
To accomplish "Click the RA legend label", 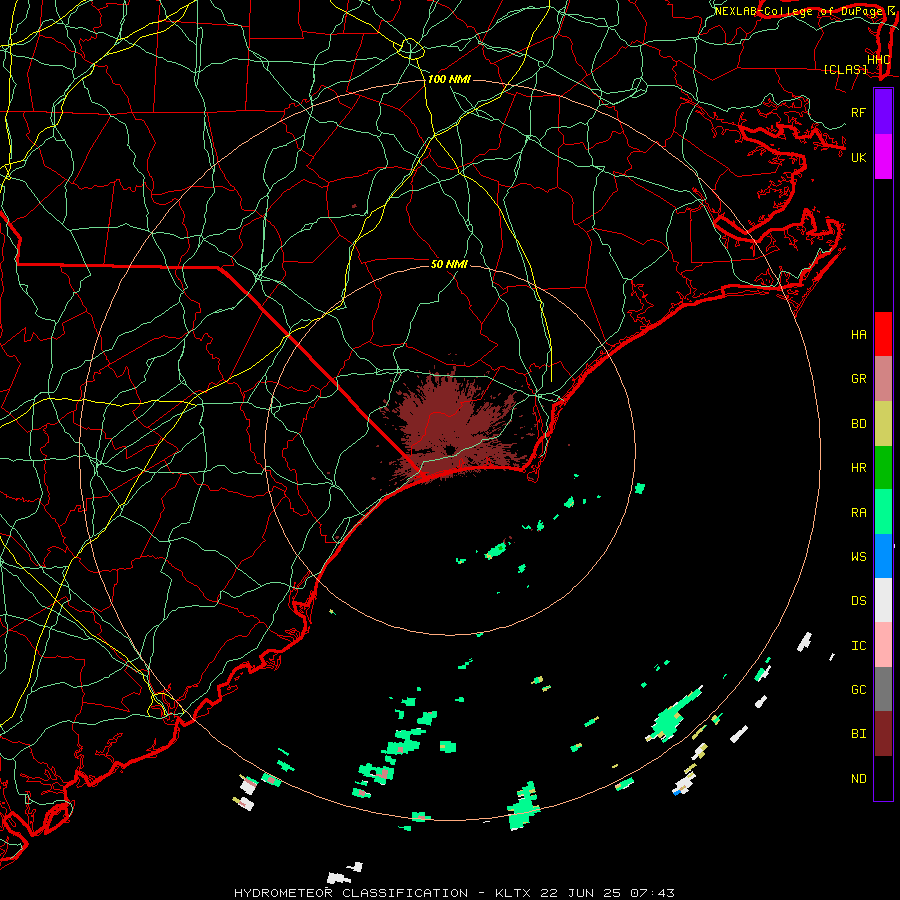I will (x=859, y=513).
